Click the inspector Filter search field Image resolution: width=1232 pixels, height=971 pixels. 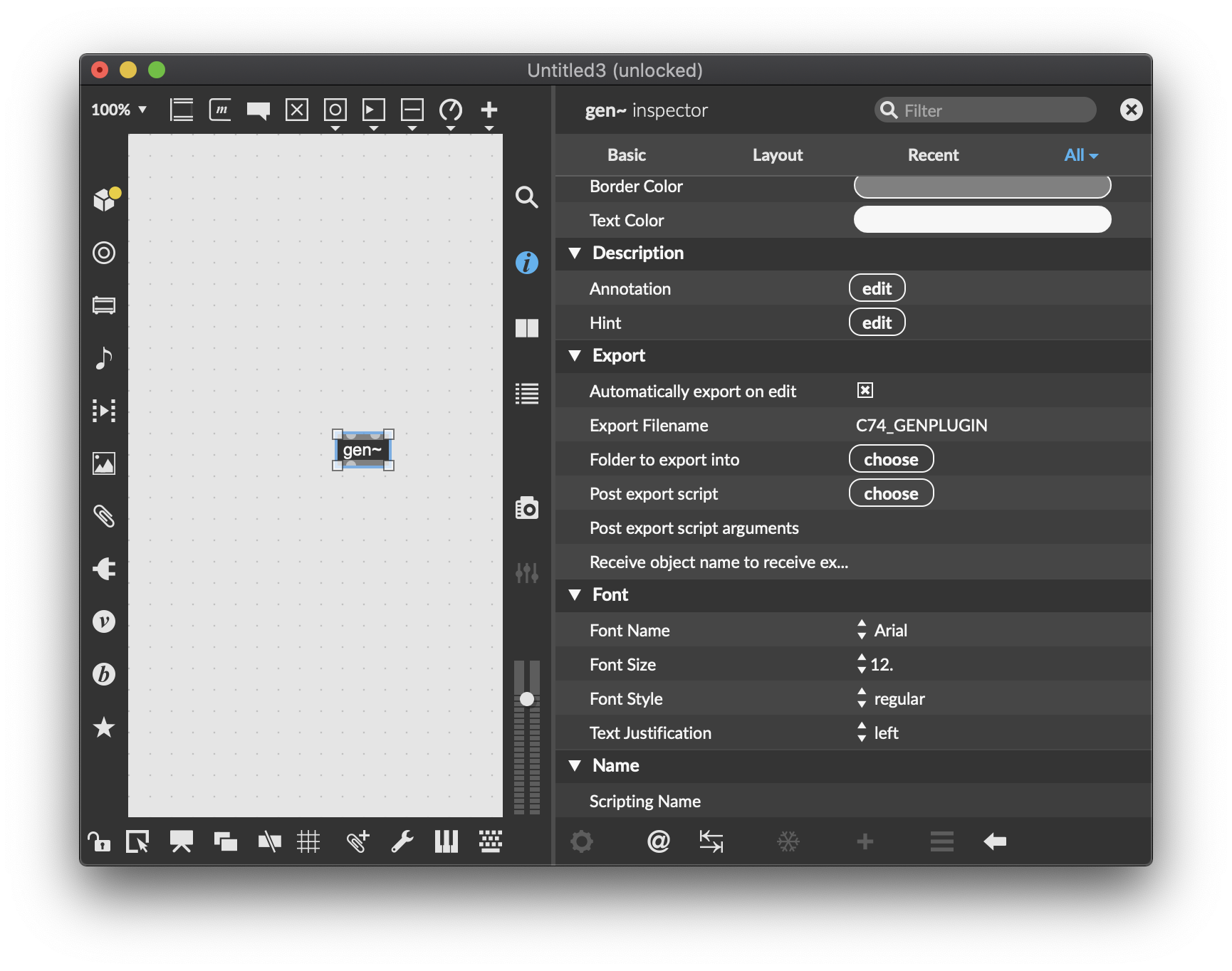pyautogui.click(x=986, y=110)
